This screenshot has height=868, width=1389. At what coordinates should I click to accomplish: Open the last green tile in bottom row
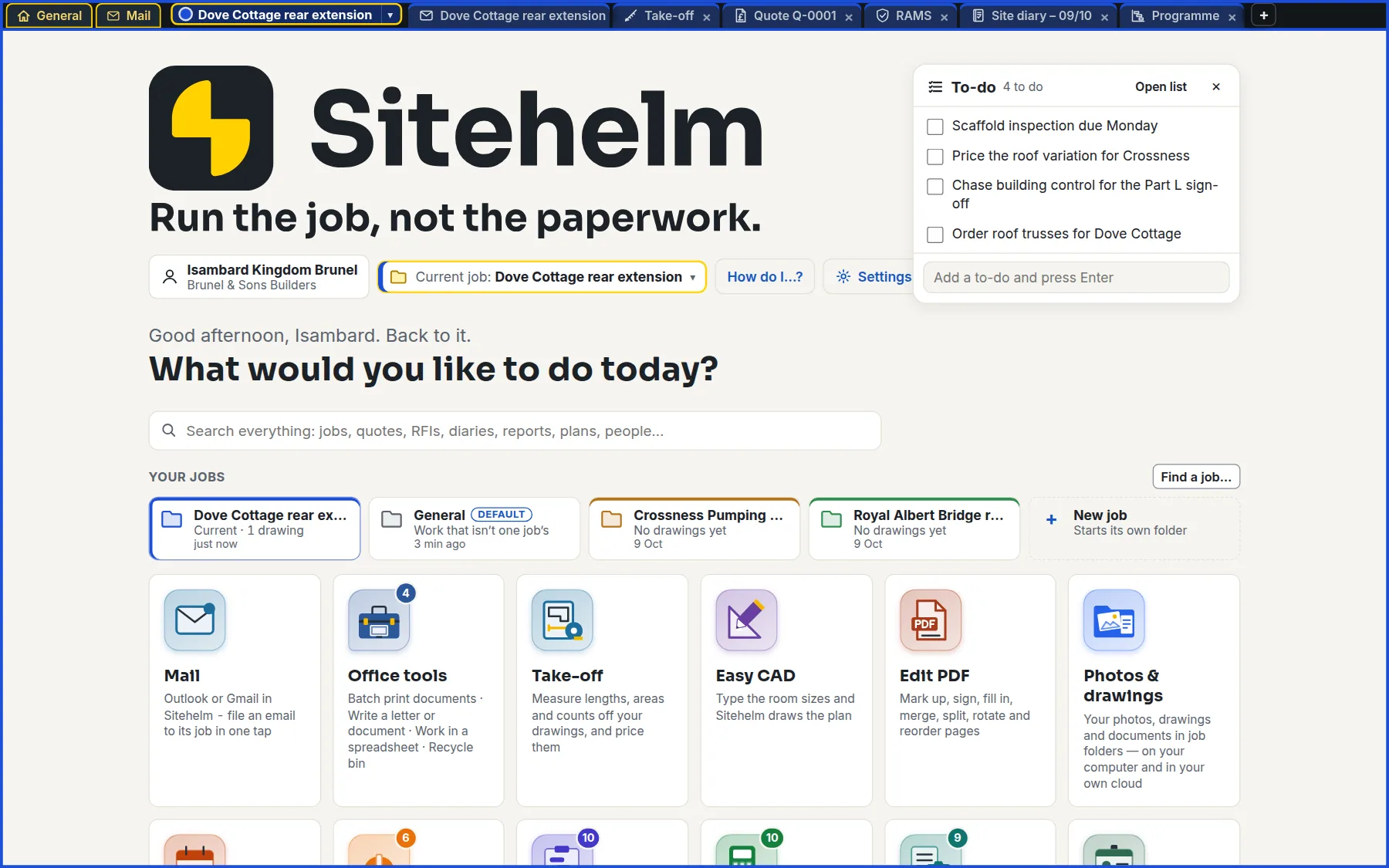(x=1114, y=851)
